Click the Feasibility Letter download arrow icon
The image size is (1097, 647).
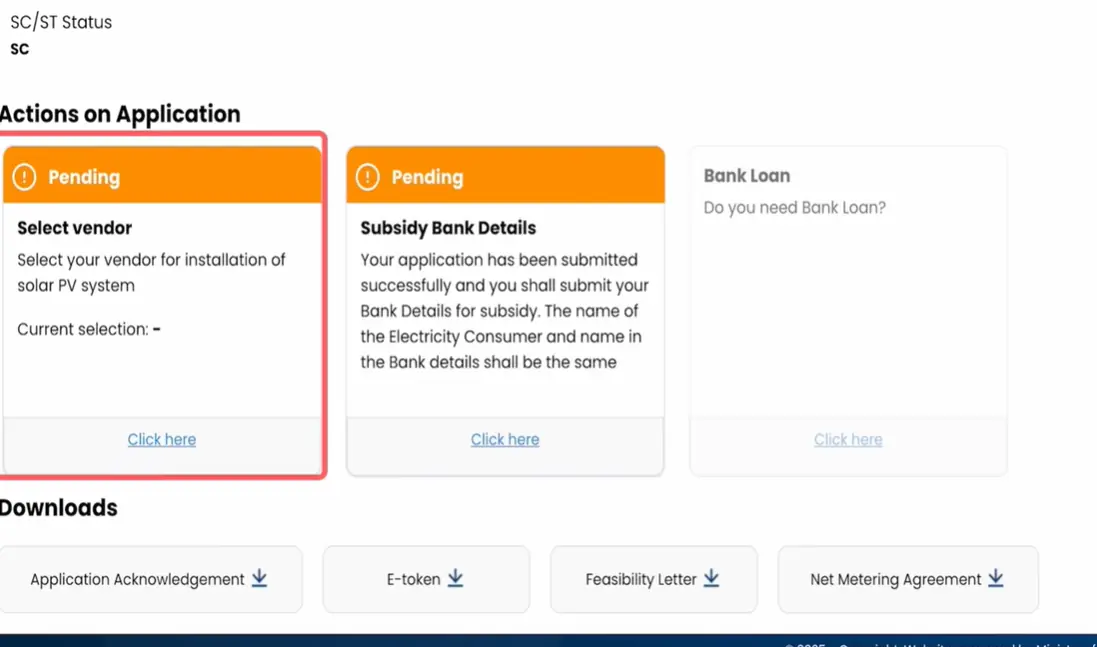click(712, 578)
